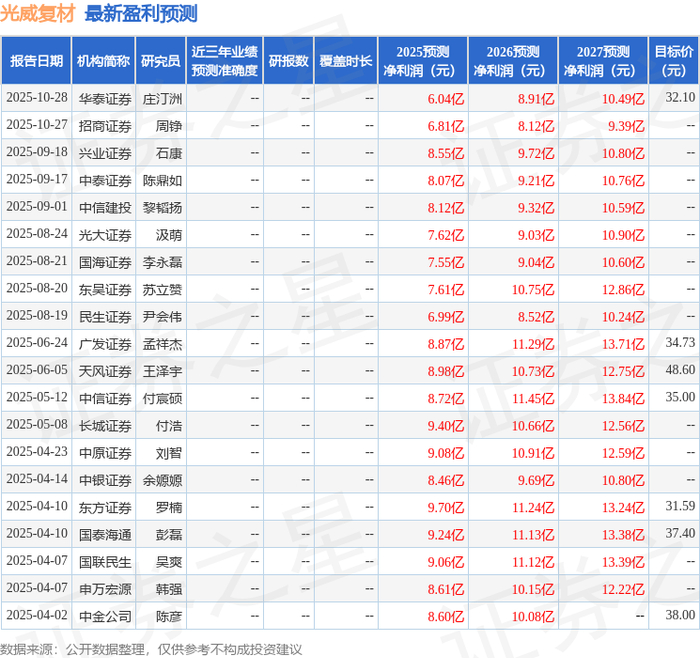700x658 pixels.
Task: Click 中银证券 institution cell
Action: point(105,480)
